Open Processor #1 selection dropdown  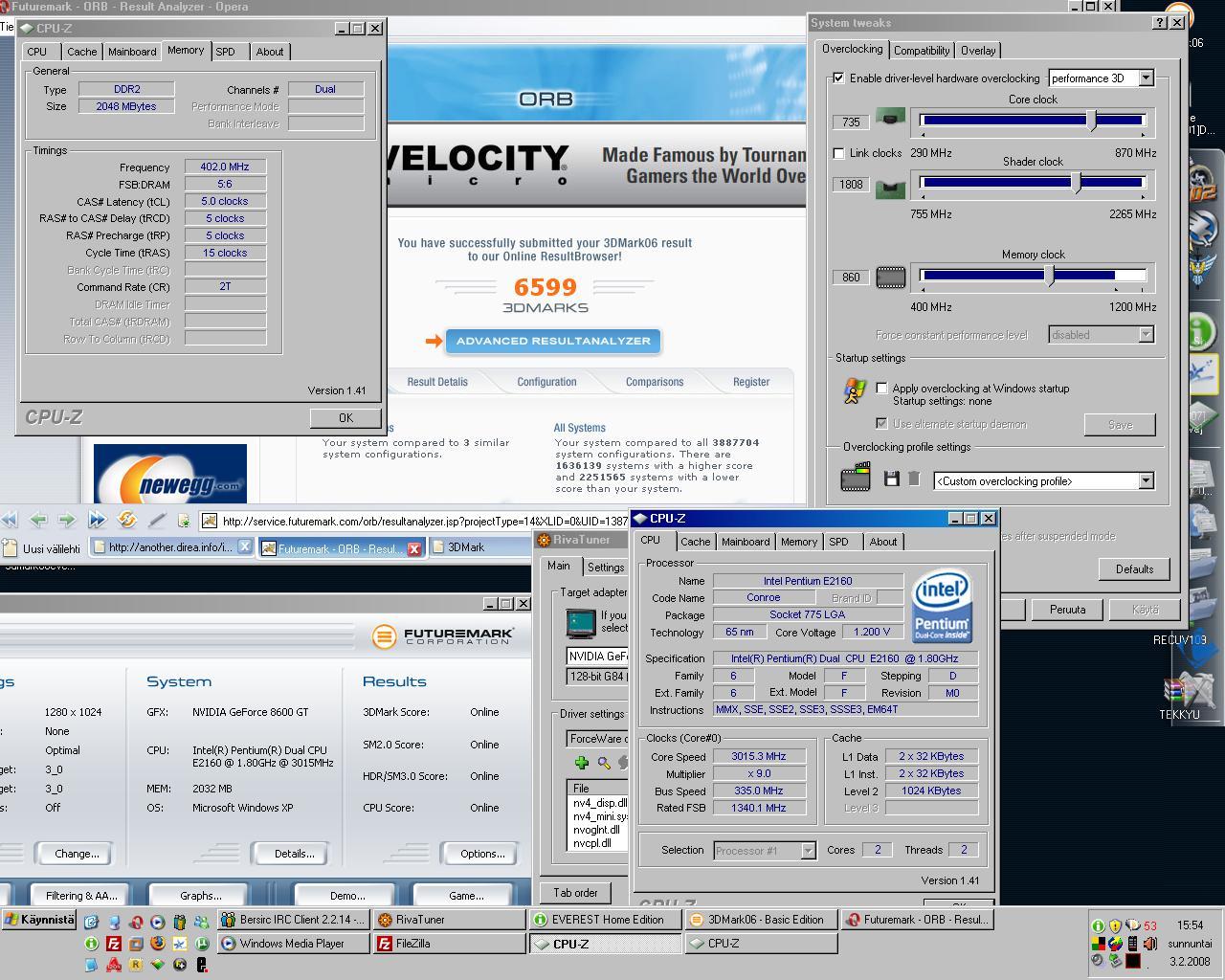coord(808,850)
